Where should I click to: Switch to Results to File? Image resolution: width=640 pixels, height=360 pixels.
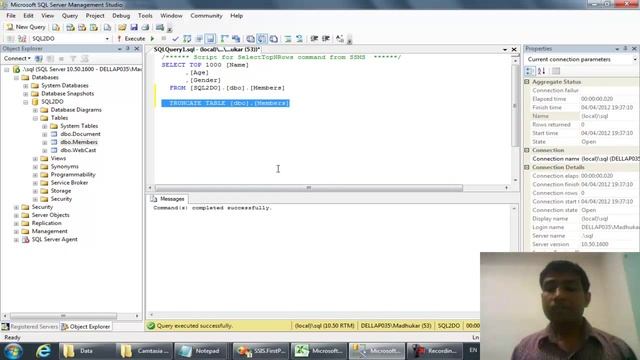(x=273, y=39)
